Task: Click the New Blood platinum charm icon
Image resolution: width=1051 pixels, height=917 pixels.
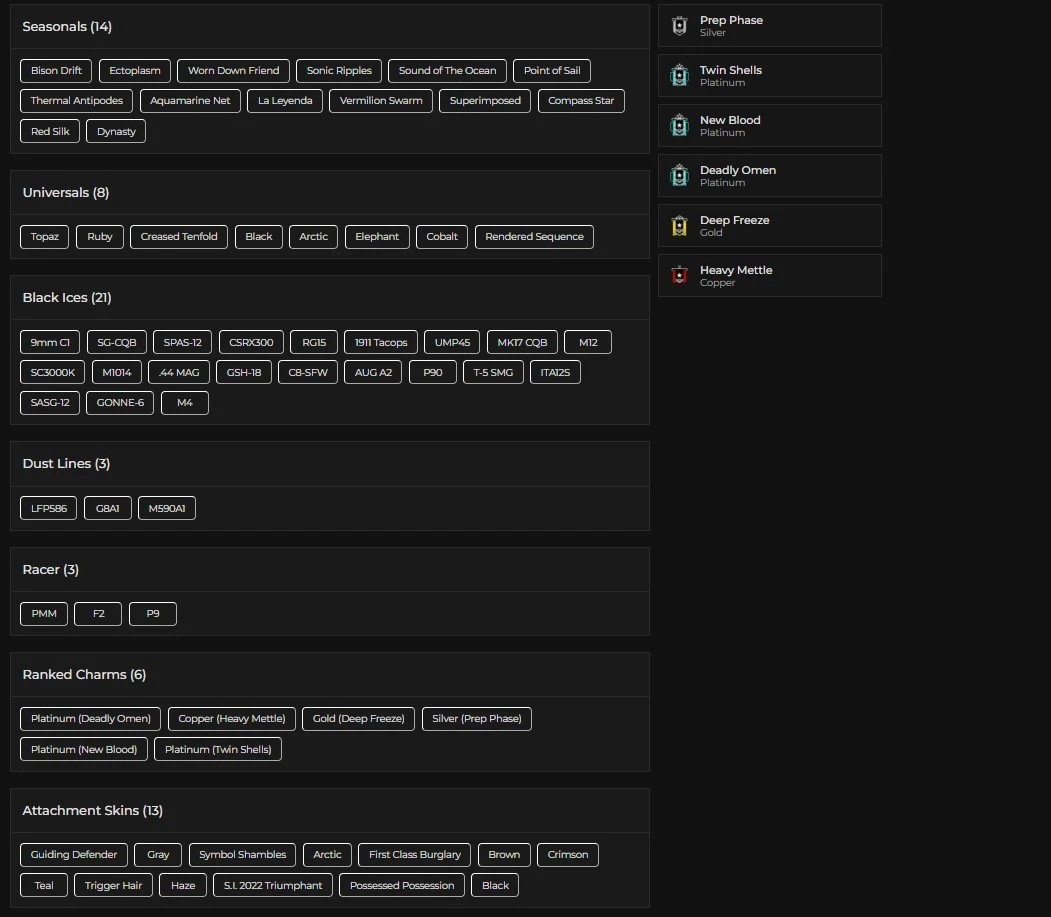Action: [680, 126]
